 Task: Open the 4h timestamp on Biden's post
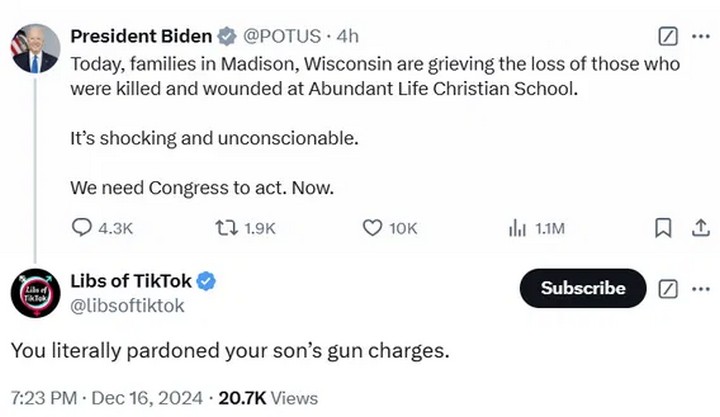348,36
